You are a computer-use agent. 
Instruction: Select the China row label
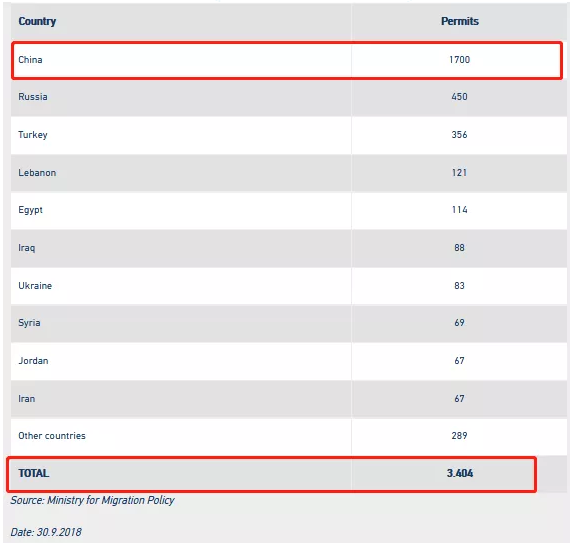click(x=30, y=60)
